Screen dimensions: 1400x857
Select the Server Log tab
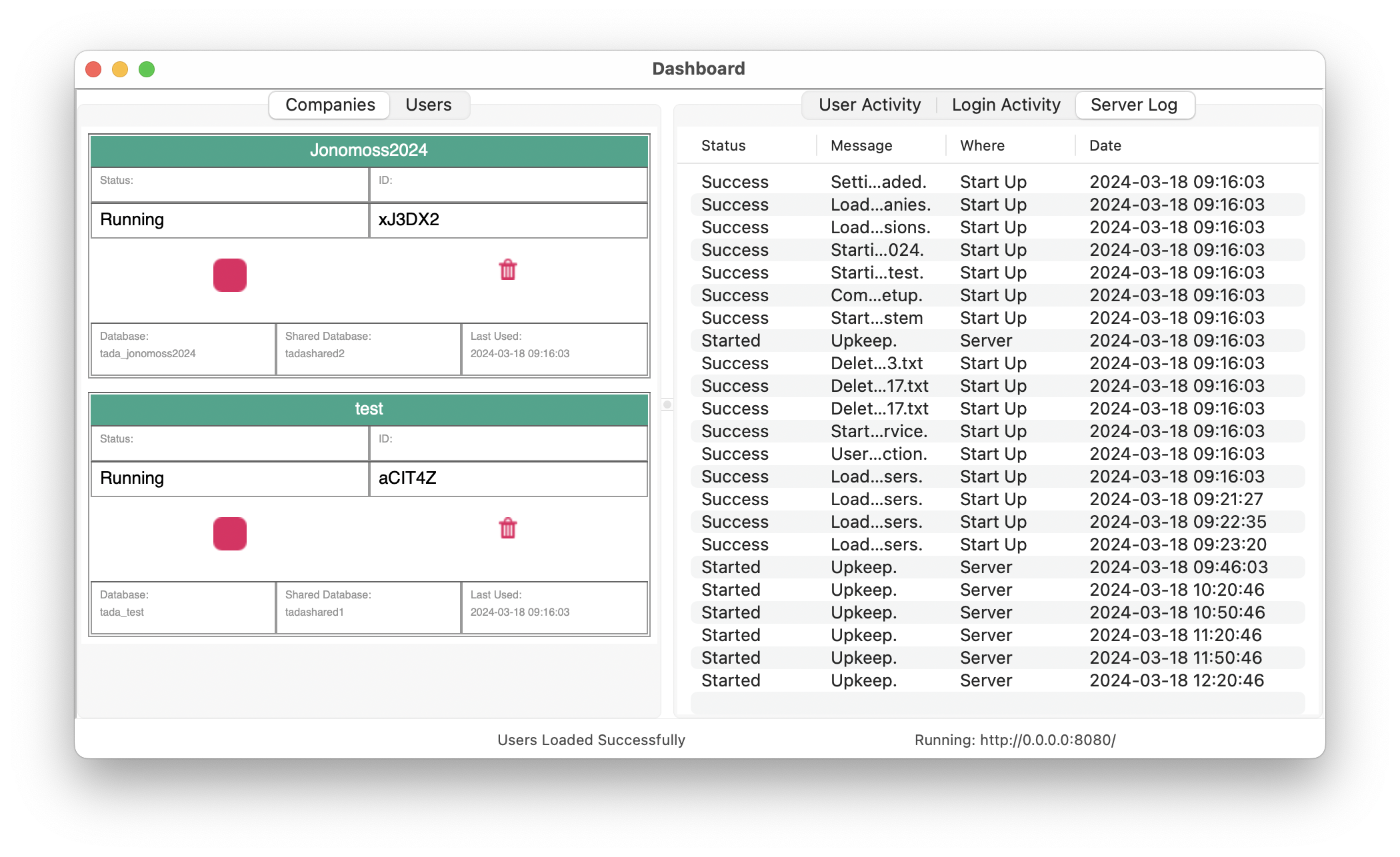[x=1134, y=105]
